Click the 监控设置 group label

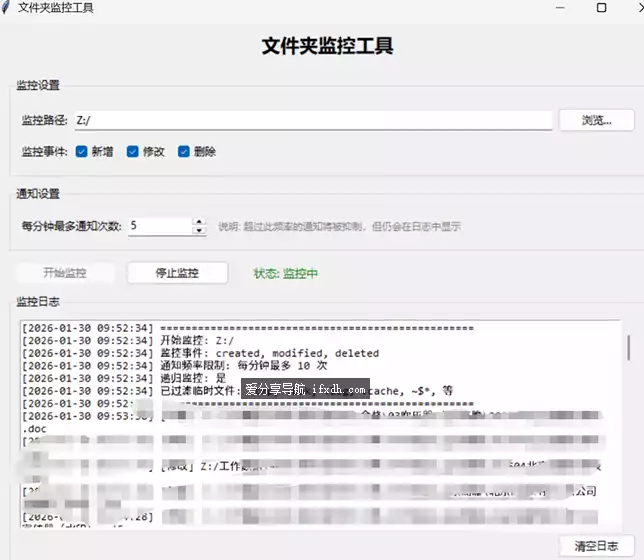point(38,85)
